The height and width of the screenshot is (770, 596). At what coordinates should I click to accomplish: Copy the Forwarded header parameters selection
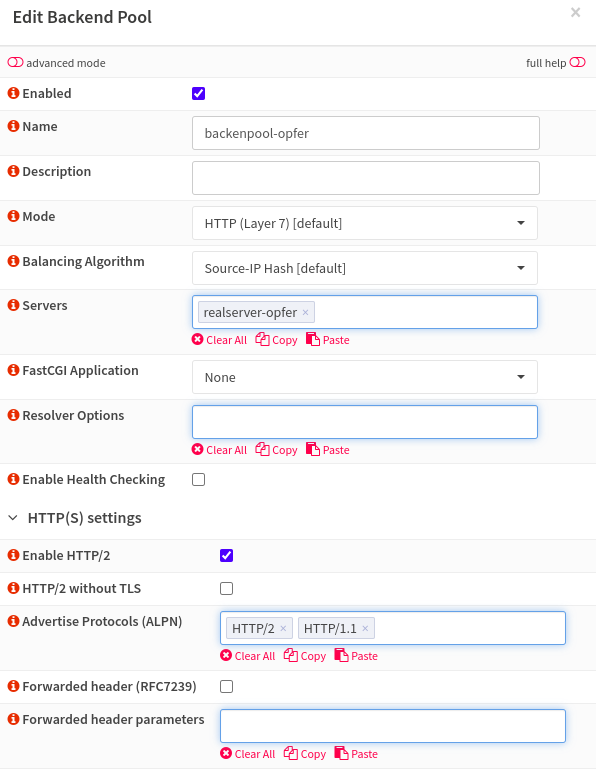click(305, 754)
